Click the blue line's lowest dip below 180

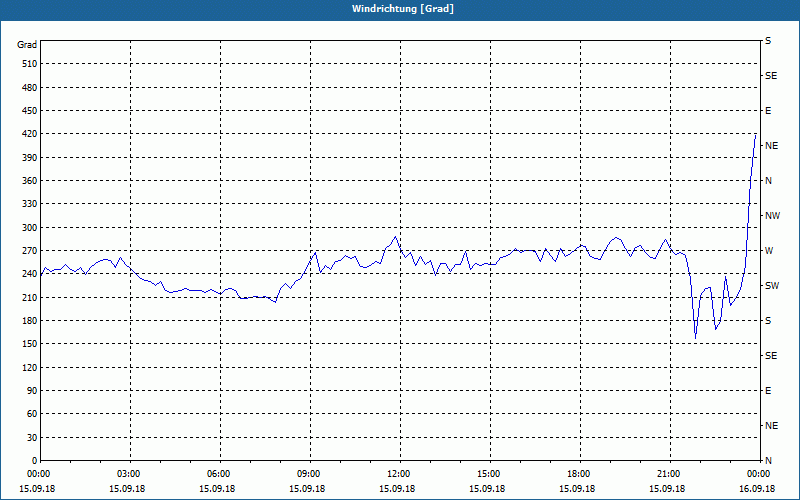(695, 338)
